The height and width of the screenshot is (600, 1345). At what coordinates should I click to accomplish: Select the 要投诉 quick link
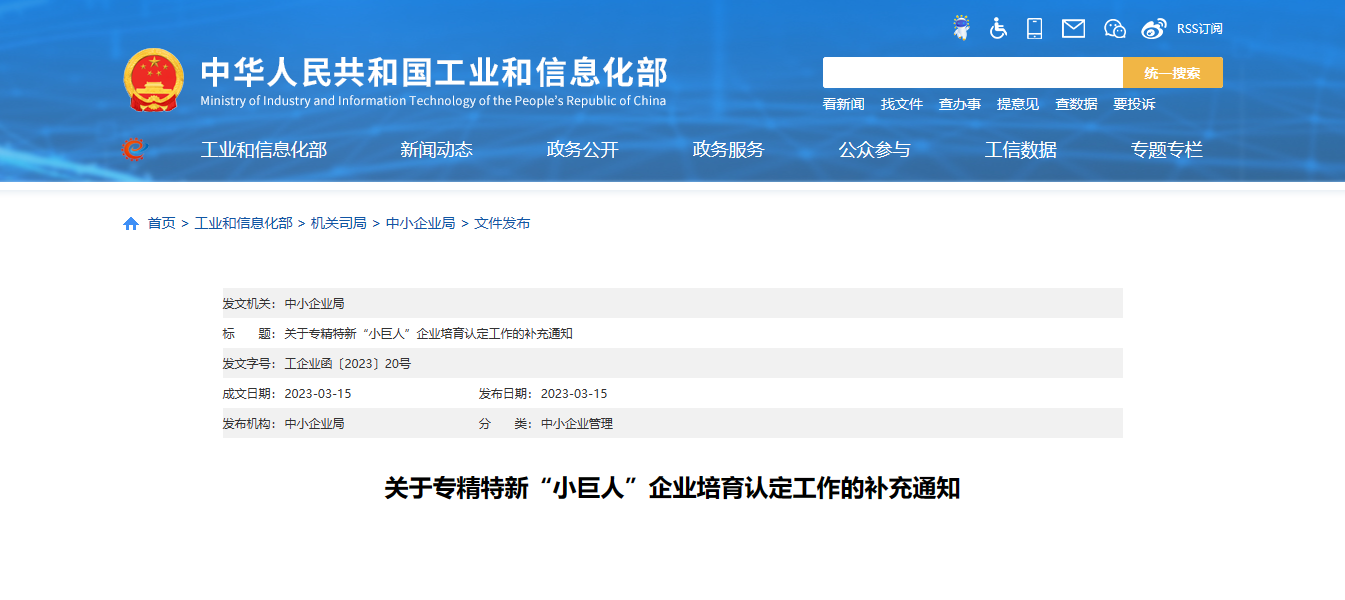(1134, 104)
